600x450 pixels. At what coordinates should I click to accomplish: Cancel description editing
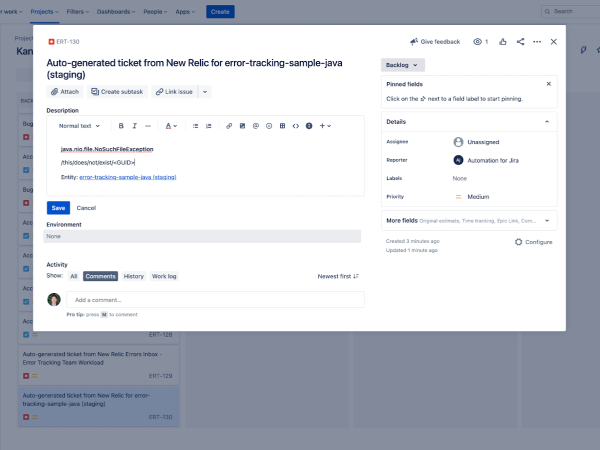point(86,208)
